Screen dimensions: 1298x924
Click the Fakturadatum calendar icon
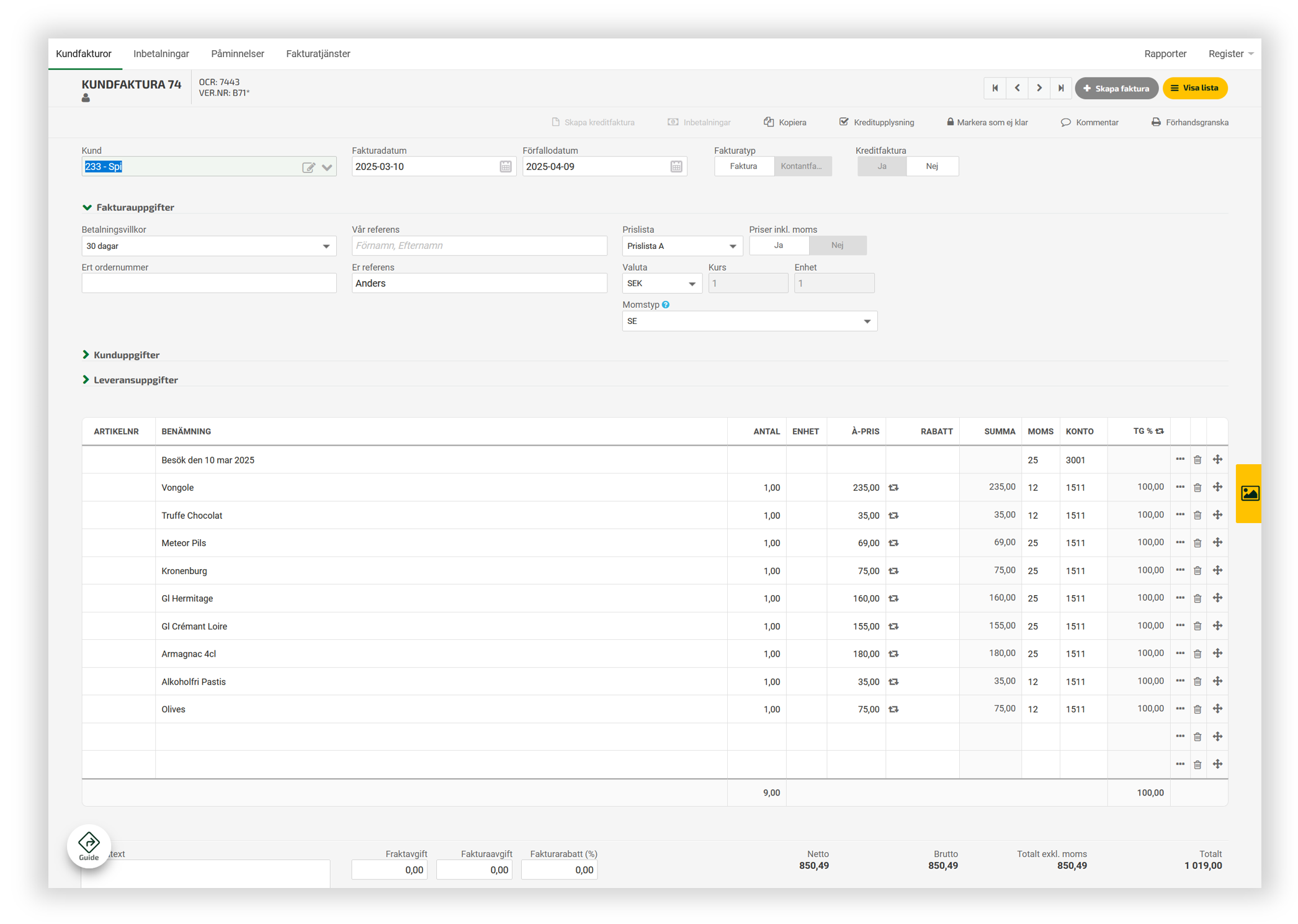(505, 166)
